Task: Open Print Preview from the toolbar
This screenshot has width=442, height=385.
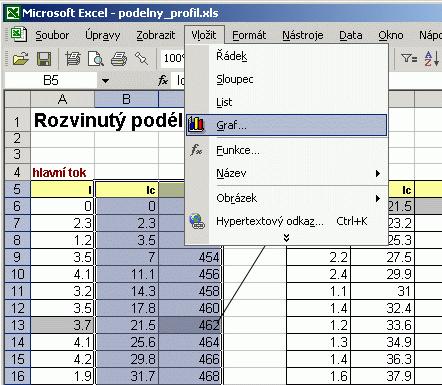Action: tap(96, 59)
